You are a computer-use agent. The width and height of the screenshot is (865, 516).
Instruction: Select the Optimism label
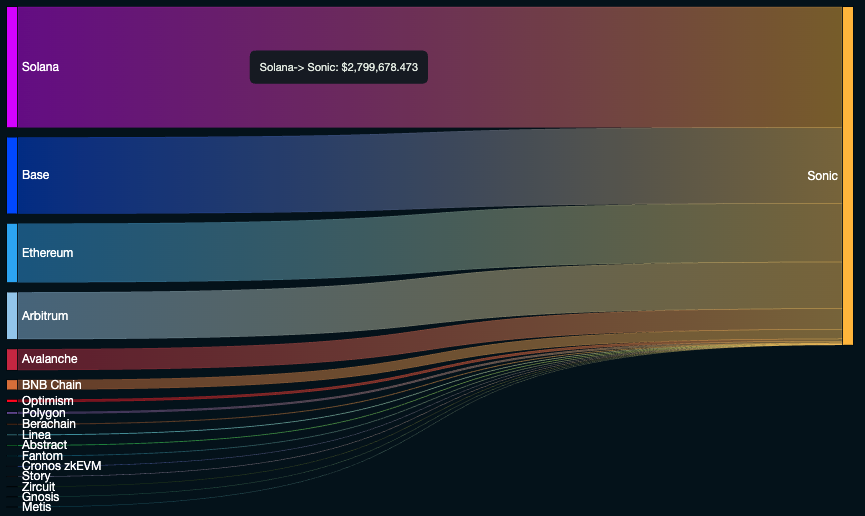pos(47,401)
